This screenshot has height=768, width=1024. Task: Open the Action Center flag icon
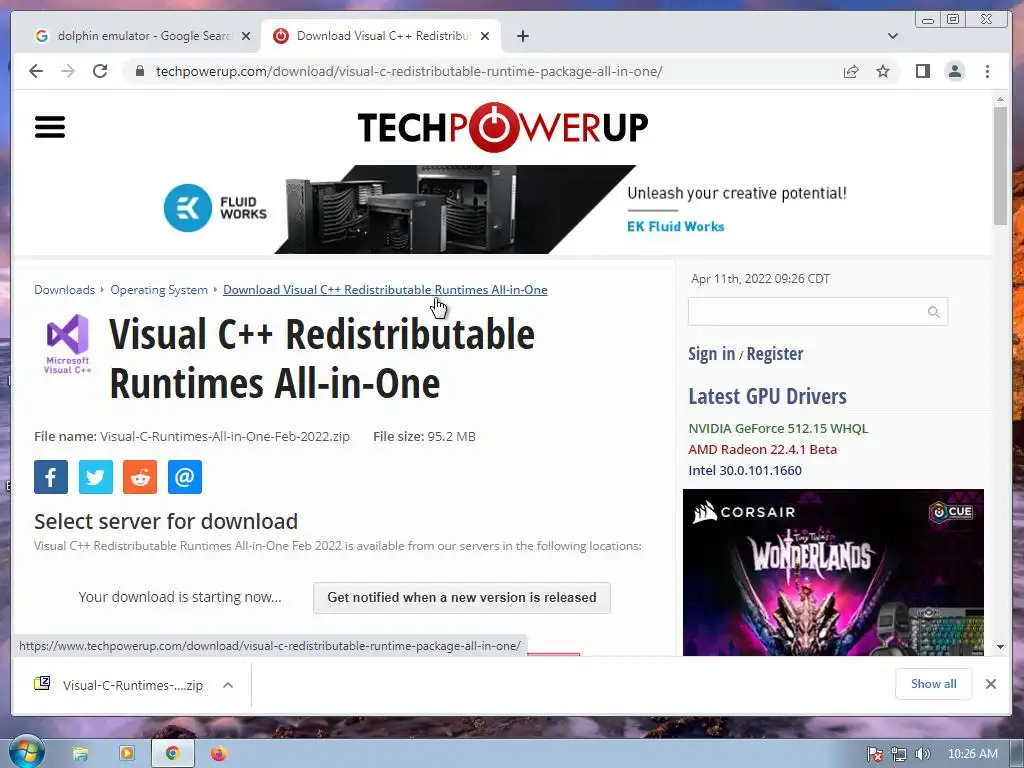pos(874,754)
